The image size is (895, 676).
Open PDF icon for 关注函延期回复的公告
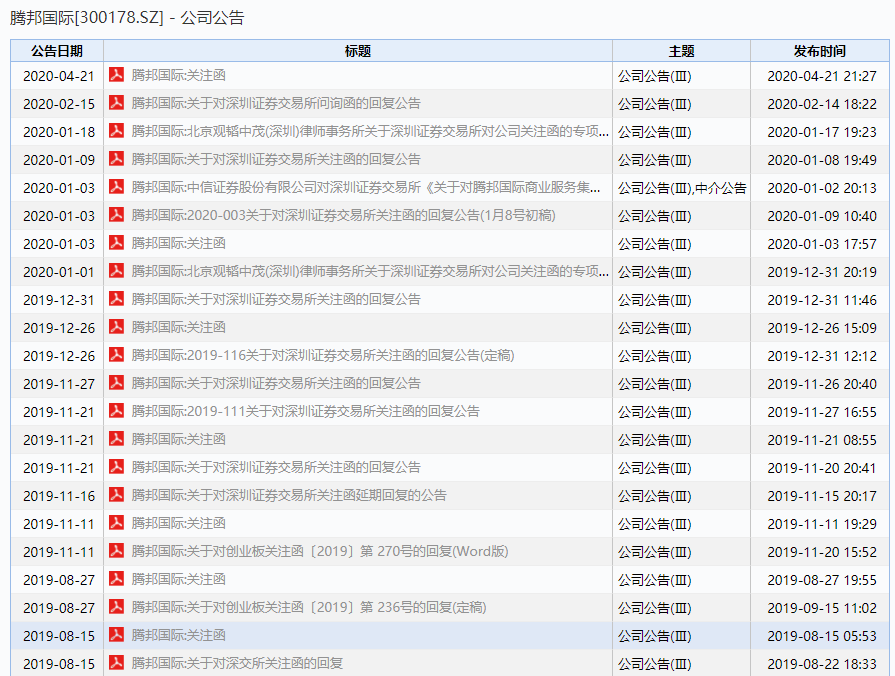(116, 494)
